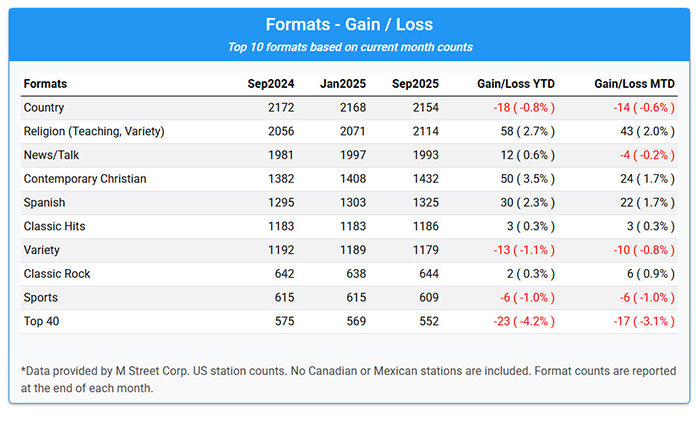Click the Contemporary Christian format name

pyautogui.click(x=85, y=179)
